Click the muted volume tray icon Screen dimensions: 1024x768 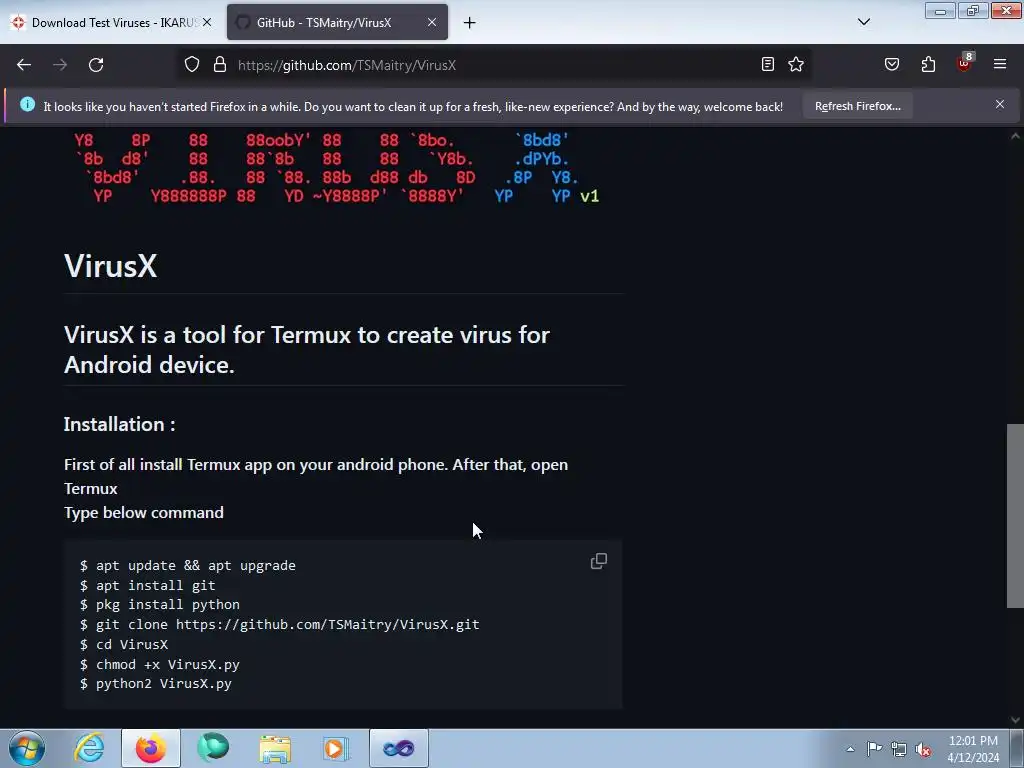(923, 749)
